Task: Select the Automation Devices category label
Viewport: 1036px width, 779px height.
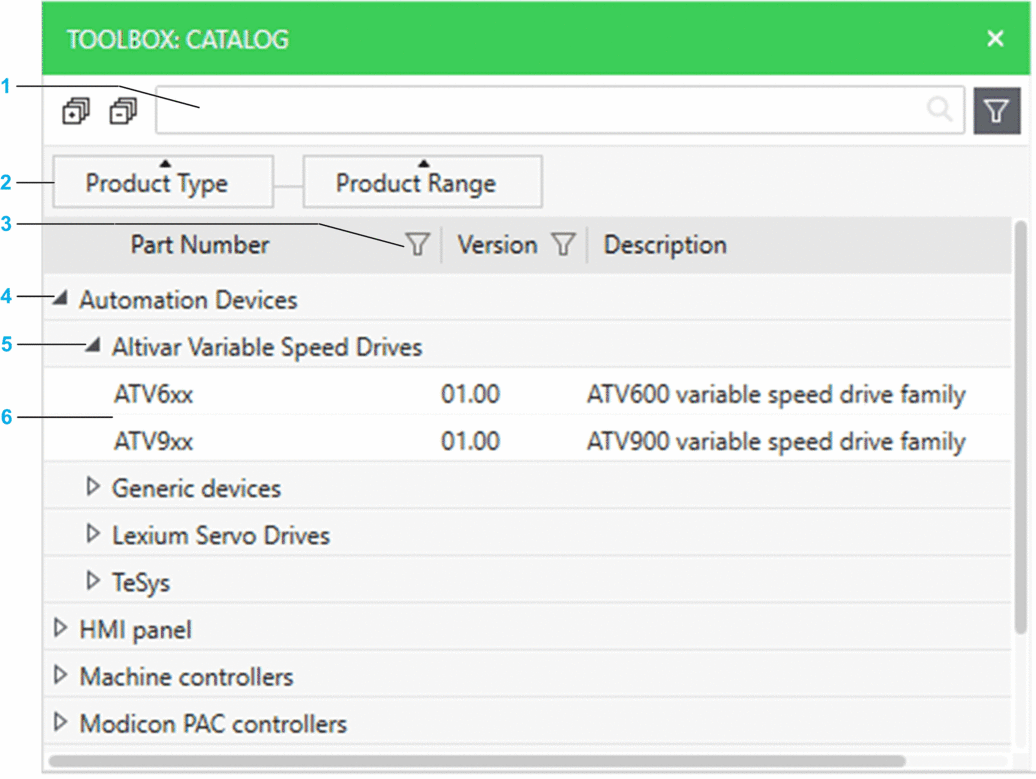Action: (x=188, y=300)
